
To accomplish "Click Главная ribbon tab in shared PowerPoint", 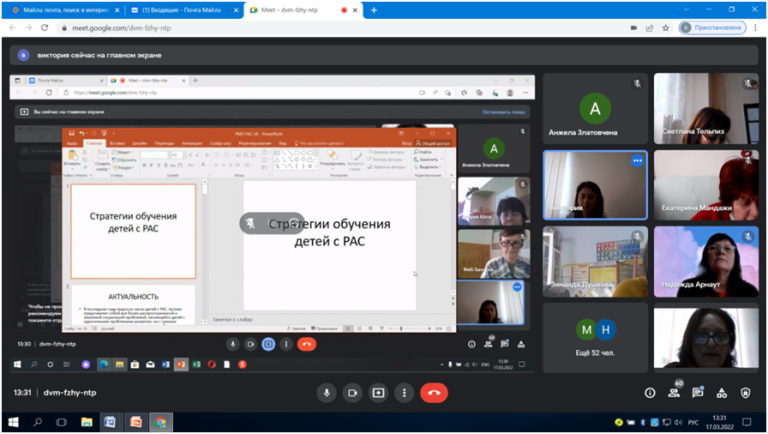I will (94, 143).
